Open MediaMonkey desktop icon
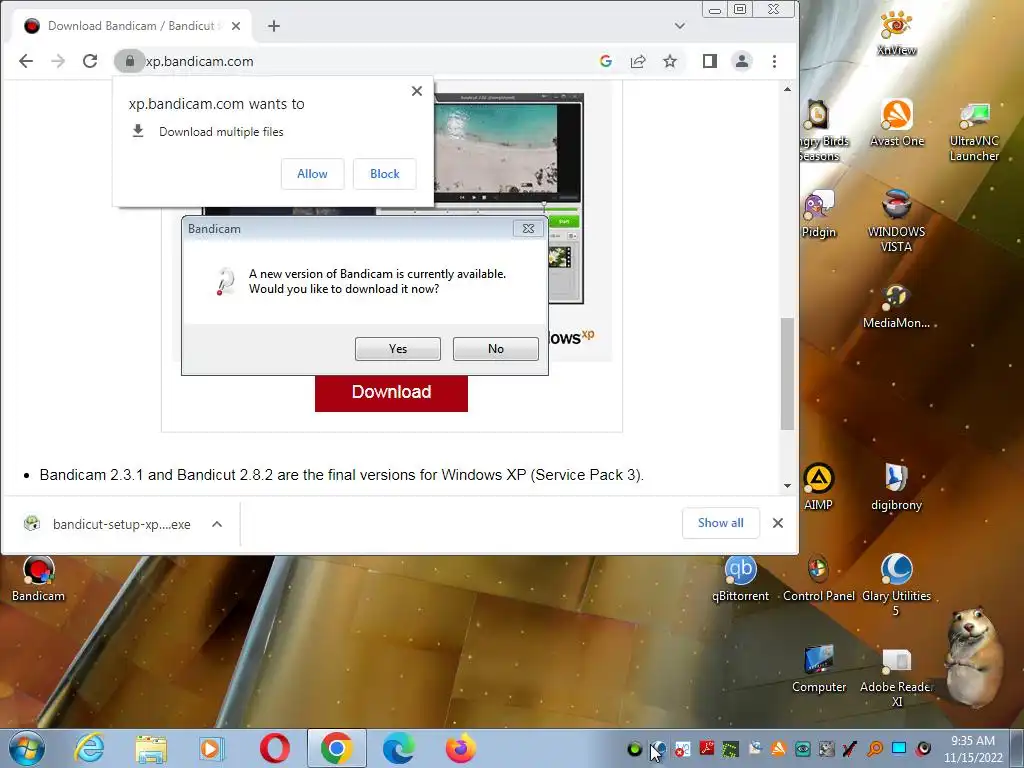The width and height of the screenshot is (1024, 768). (896, 306)
